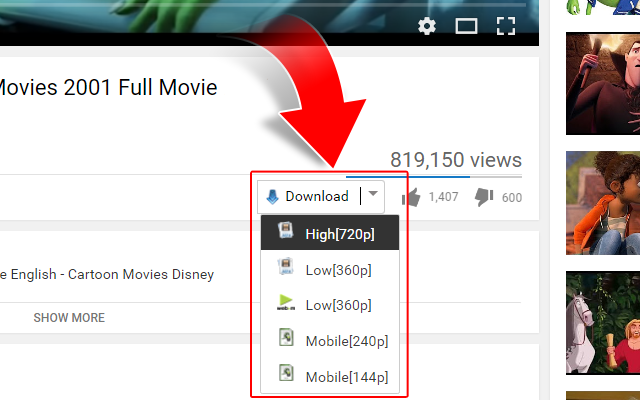Click the first Low[360p] MP4 file icon

click(x=286, y=266)
